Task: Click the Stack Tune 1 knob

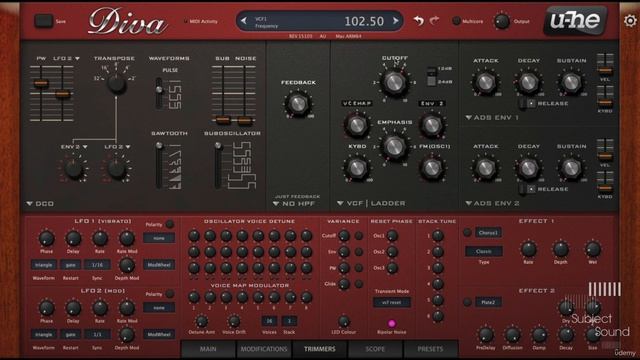Action: click(438, 236)
